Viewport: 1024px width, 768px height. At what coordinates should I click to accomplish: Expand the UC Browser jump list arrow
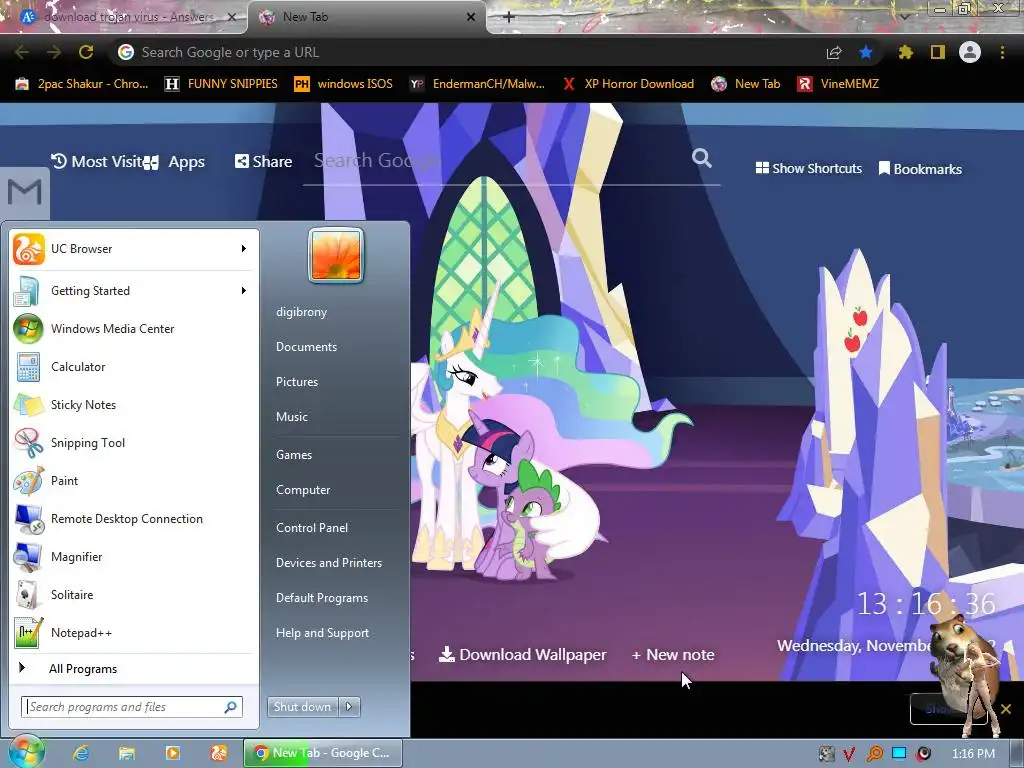[244, 249]
